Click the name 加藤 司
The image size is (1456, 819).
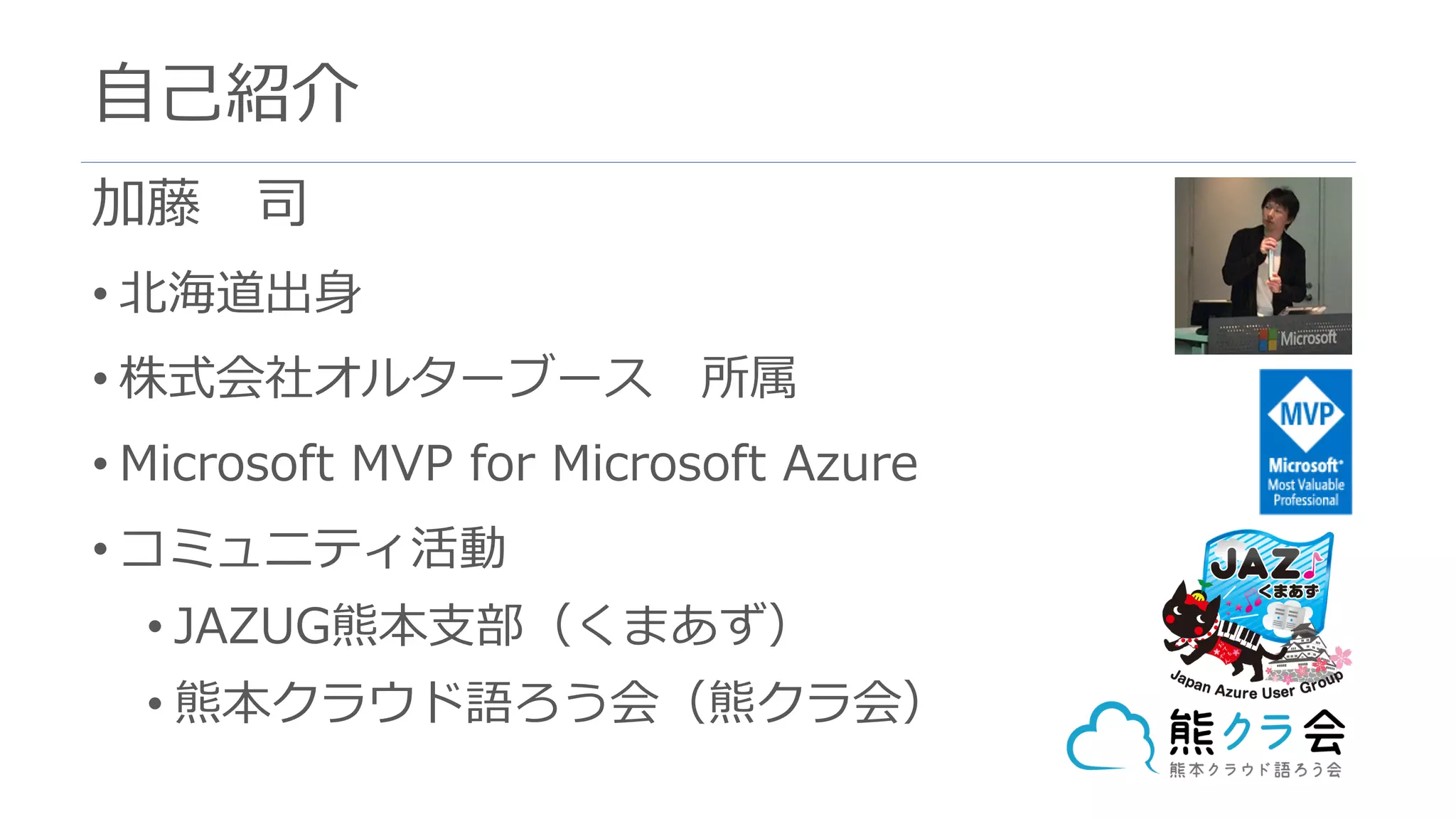[200, 203]
